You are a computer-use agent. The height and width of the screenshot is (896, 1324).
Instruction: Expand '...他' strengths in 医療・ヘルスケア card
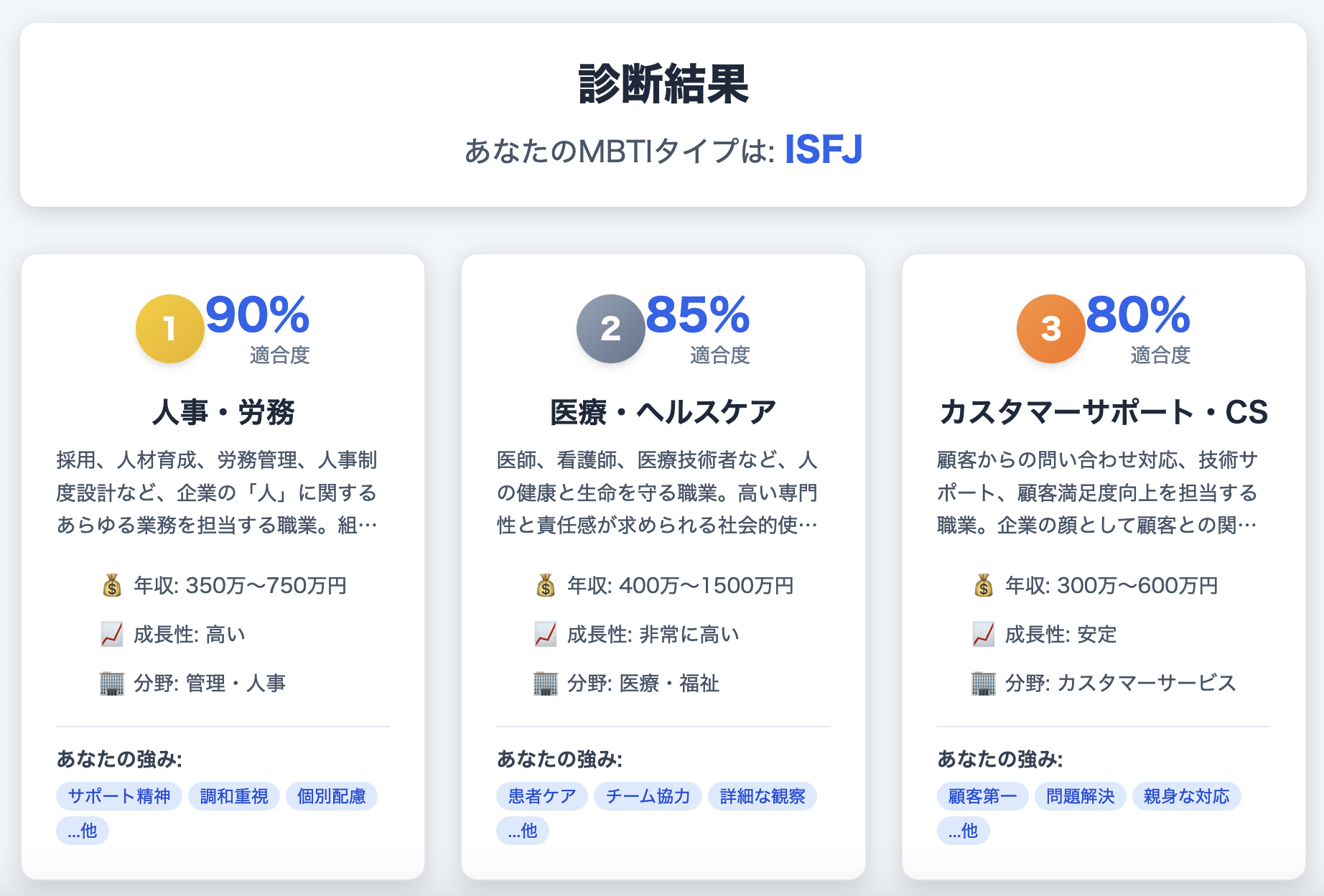523,831
